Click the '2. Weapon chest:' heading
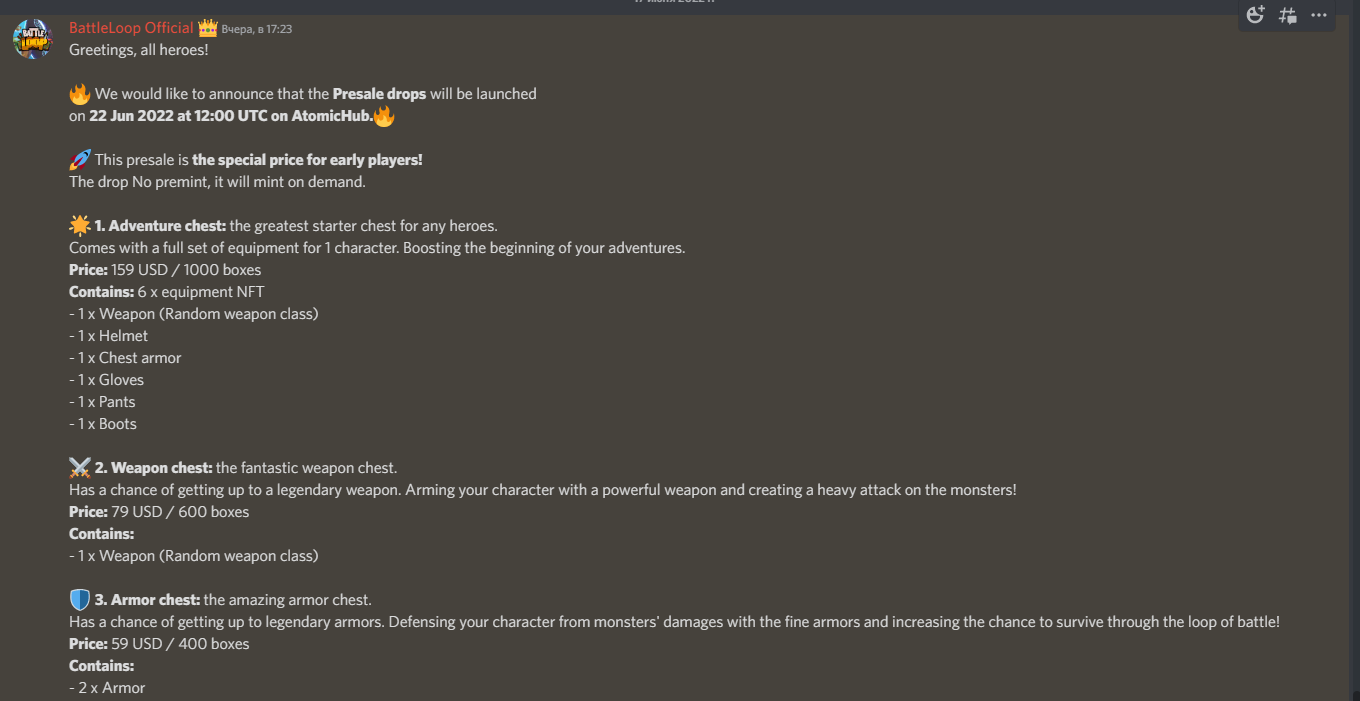Image resolution: width=1360 pixels, height=701 pixels. click(154, 468)
